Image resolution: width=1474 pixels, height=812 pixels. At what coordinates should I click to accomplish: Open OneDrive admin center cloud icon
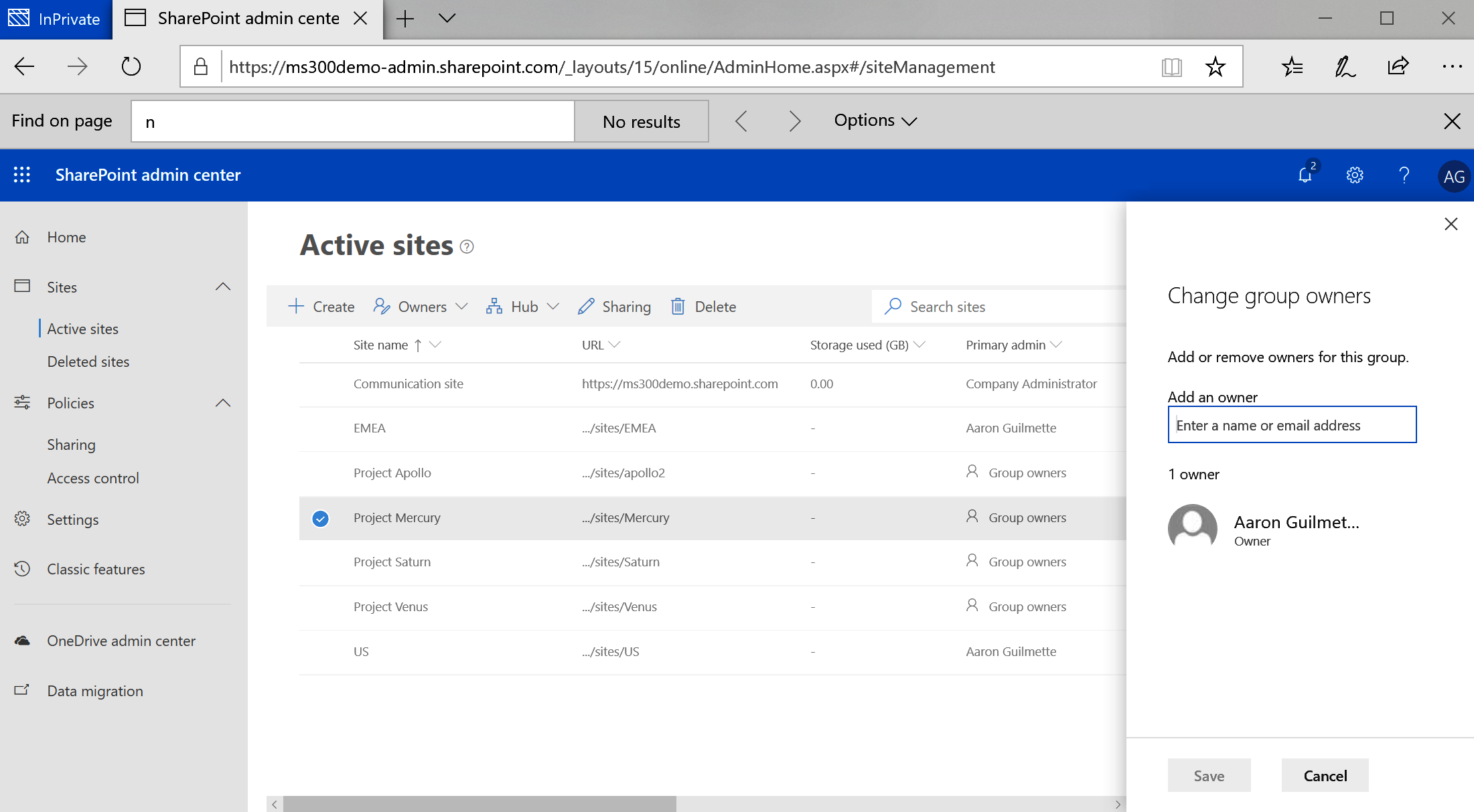point(22,641)
